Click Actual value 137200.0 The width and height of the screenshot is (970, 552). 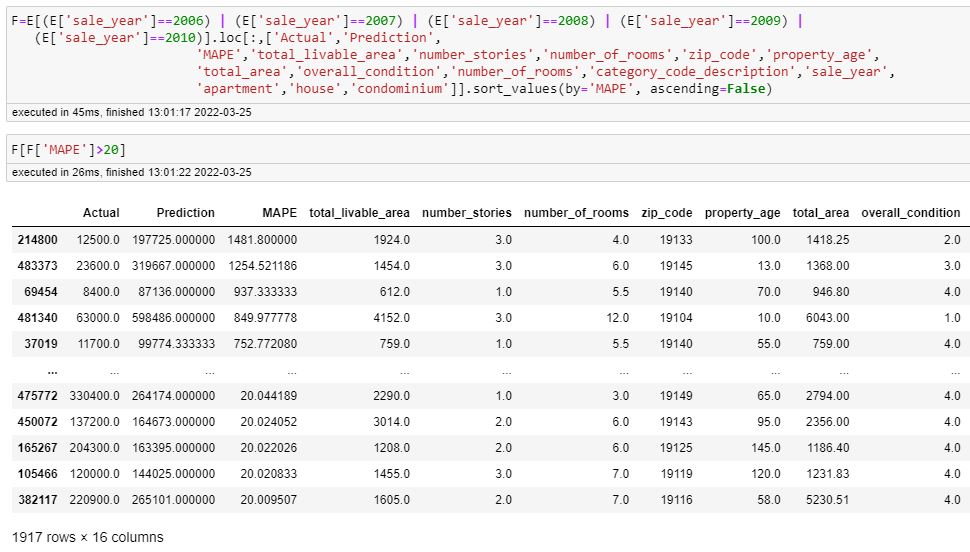[95, 421]
